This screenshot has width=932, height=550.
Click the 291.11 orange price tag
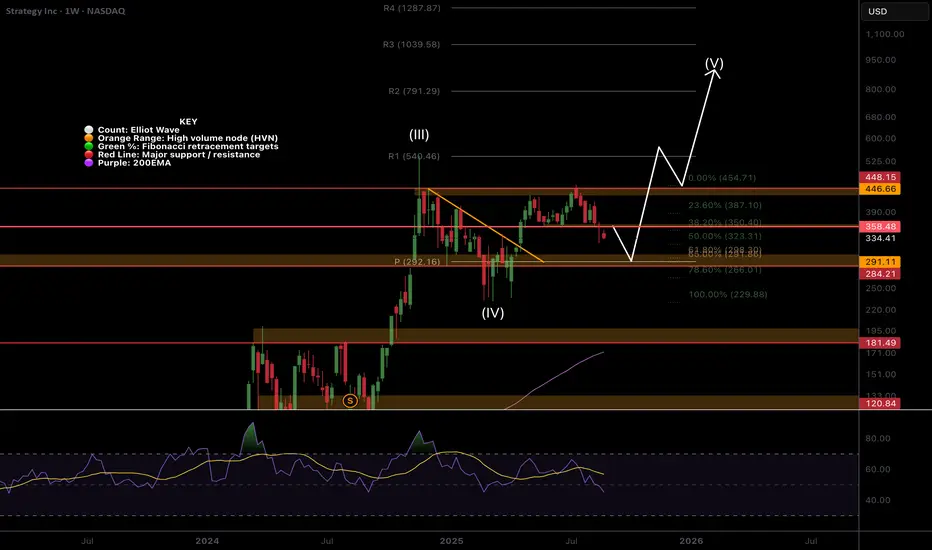(x=880, y=262)
